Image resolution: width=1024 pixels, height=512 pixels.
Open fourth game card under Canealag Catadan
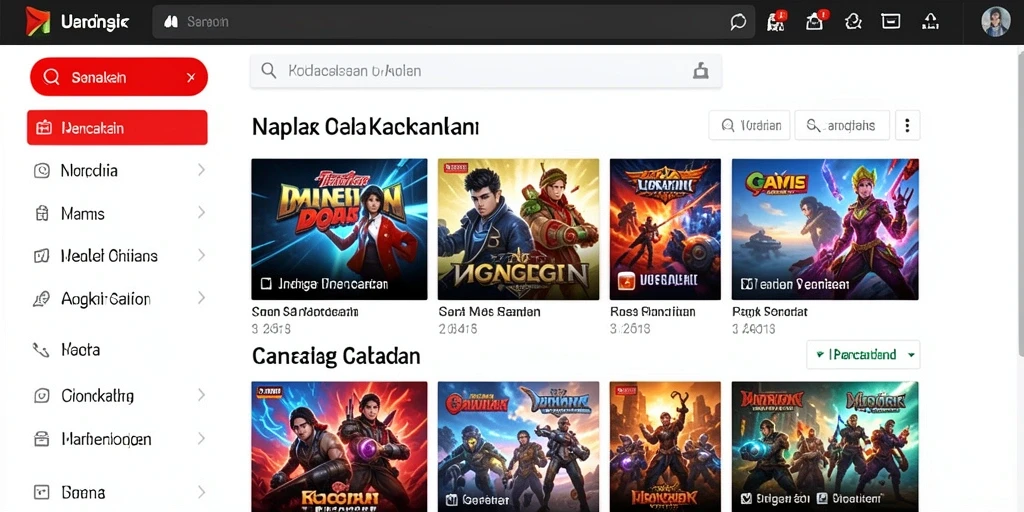click(825, 447)
